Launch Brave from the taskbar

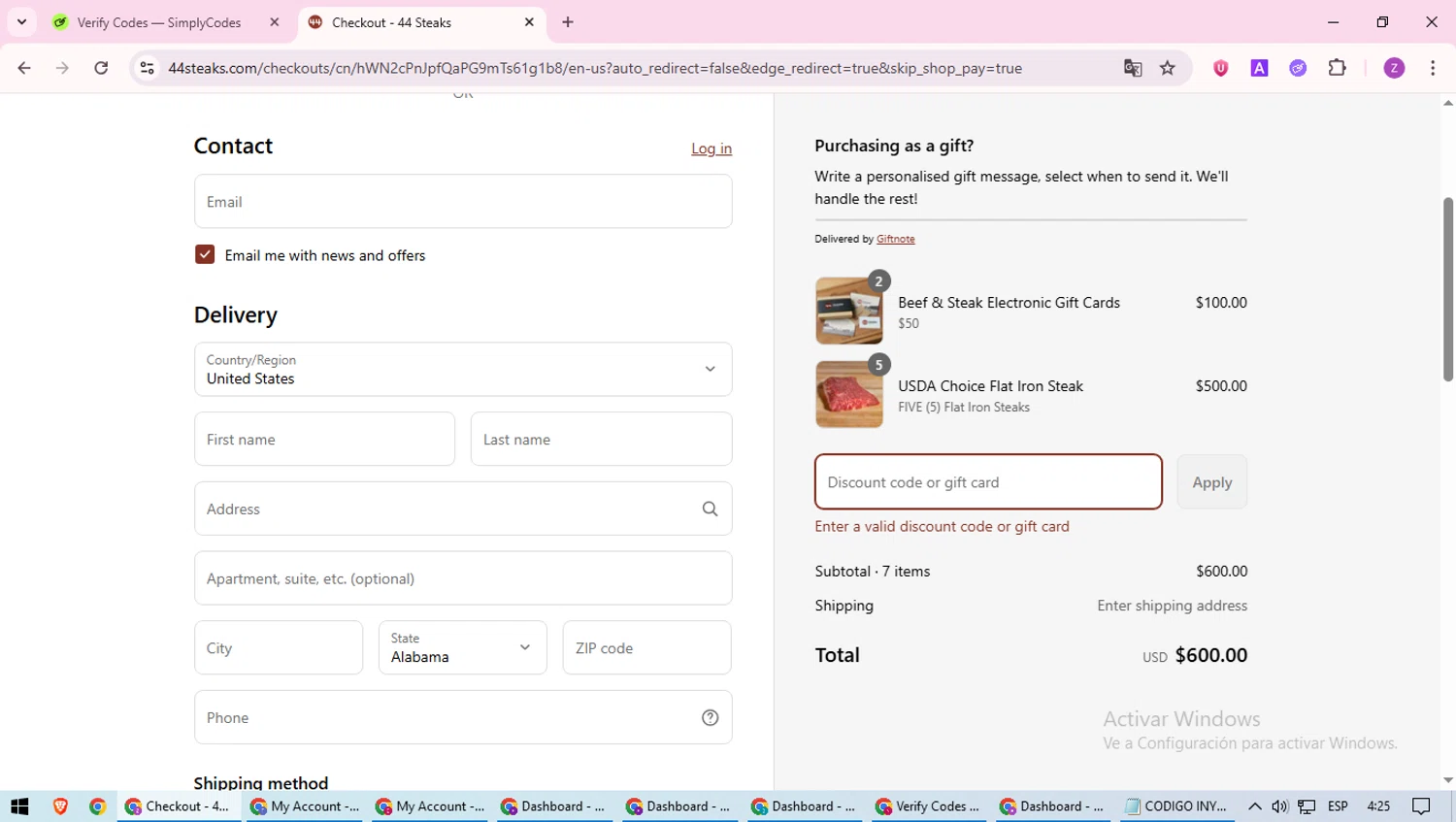[x=60, y=806]
